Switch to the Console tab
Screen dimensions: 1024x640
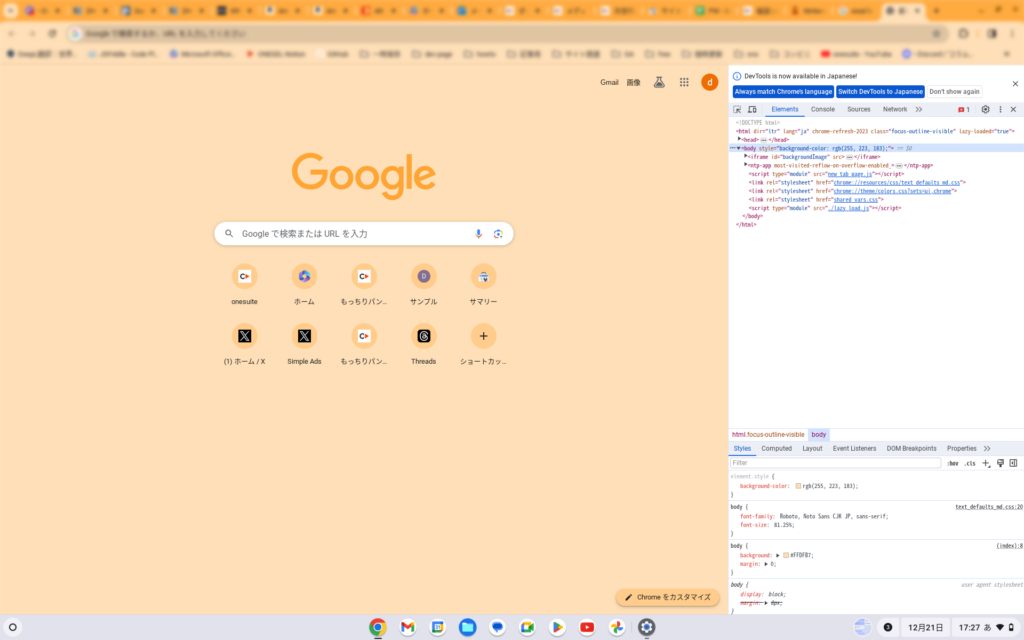pos(823,110)
